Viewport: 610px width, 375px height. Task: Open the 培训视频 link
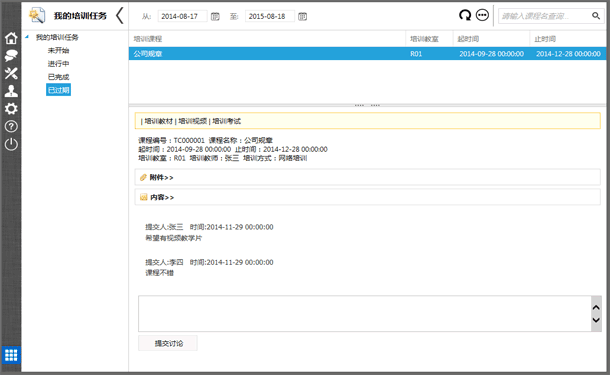(193, 121)
